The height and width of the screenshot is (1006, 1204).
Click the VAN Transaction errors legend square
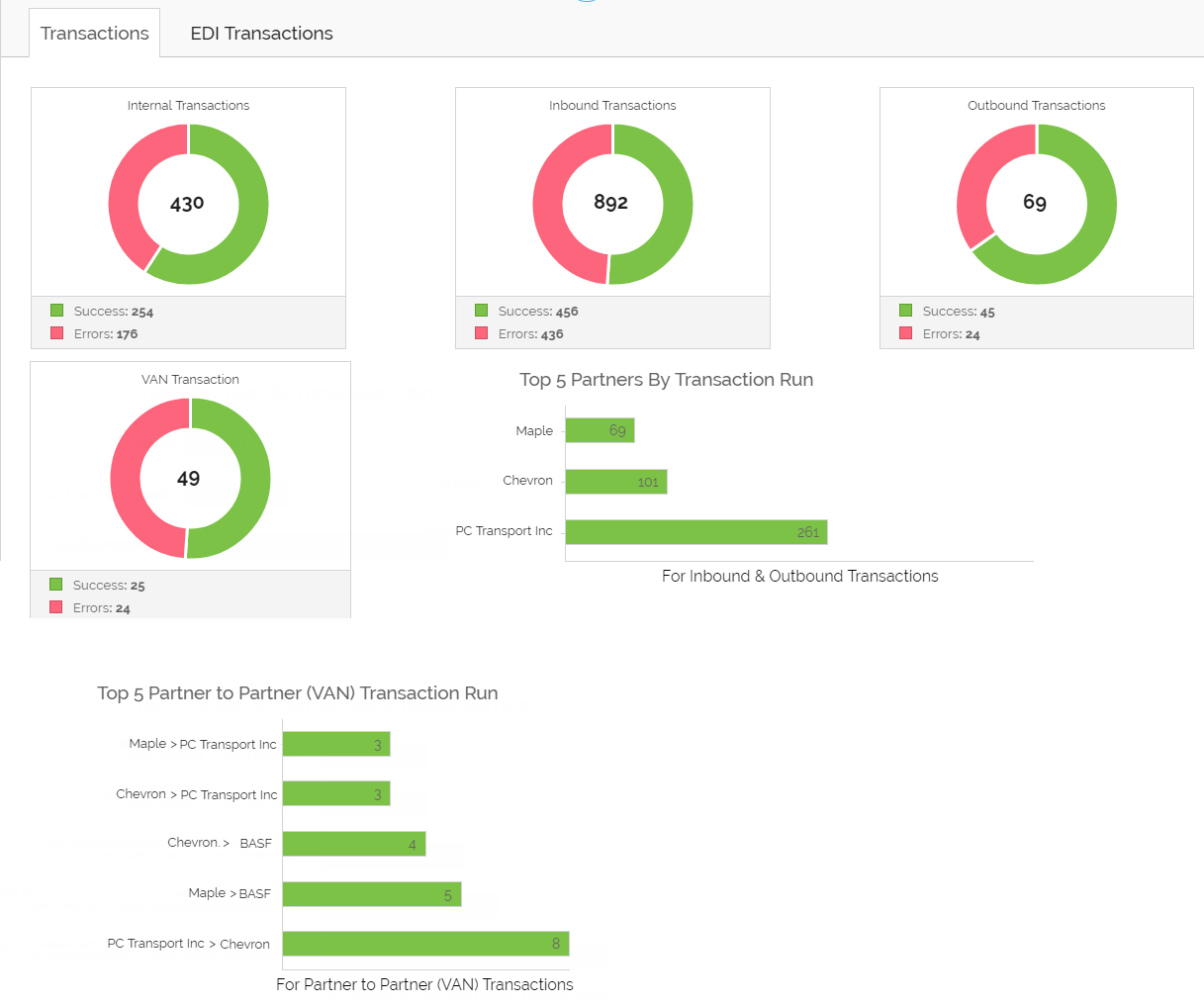click(56, 607)
